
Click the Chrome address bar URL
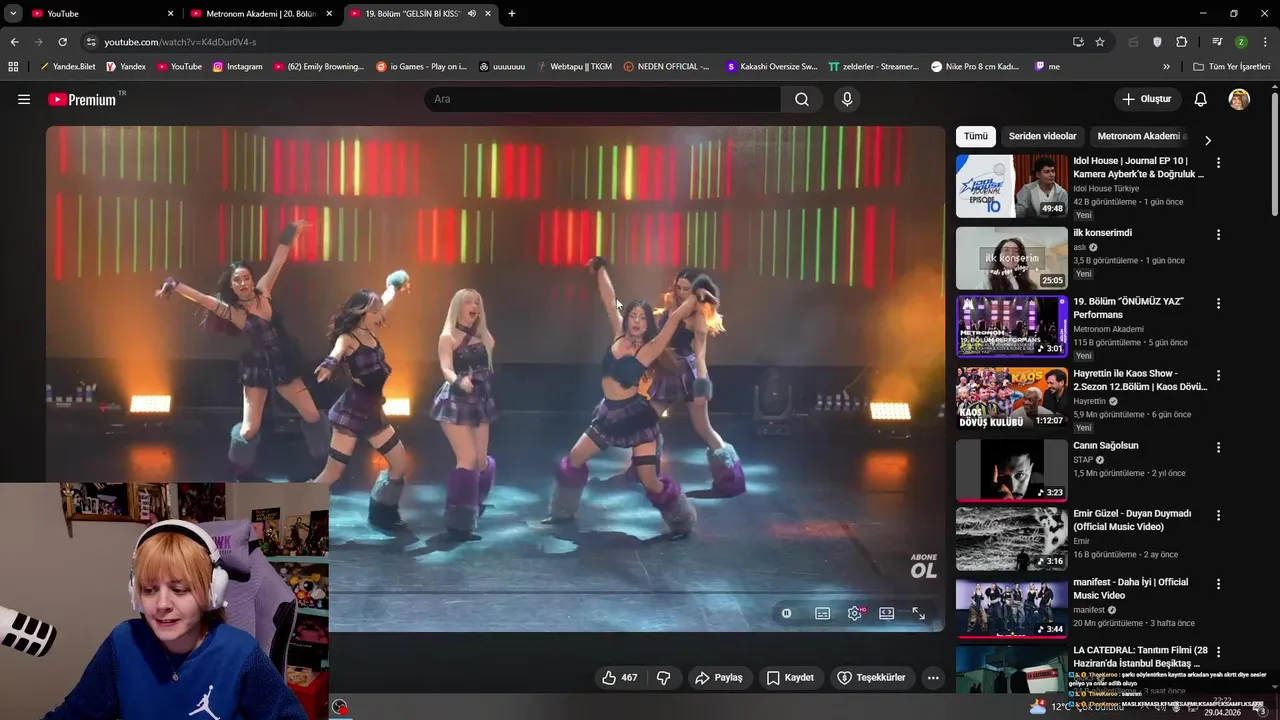tap(180, 42)
